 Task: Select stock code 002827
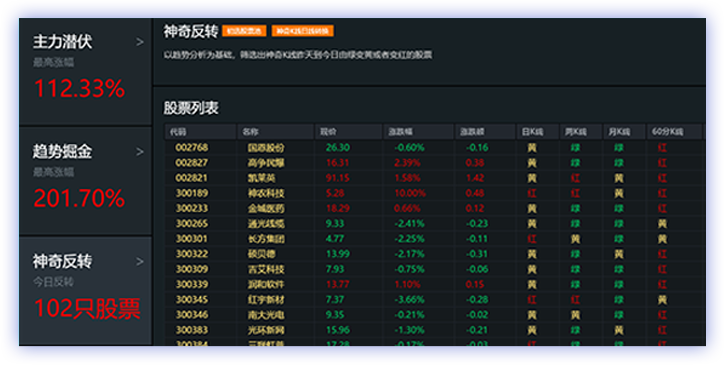point(192,163)
